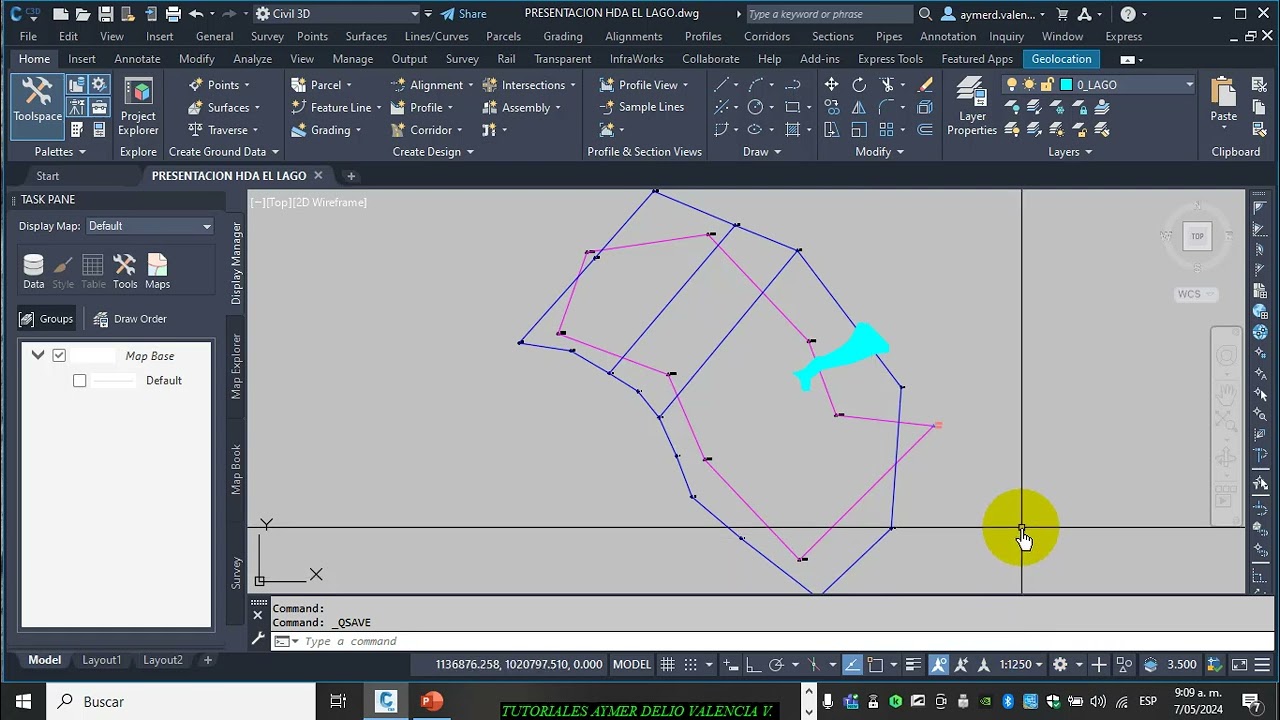Image resolution: width=1280 pixels, height=720 pixels.
Task: Click the Sample Lines button
Action: pos(642,107)
